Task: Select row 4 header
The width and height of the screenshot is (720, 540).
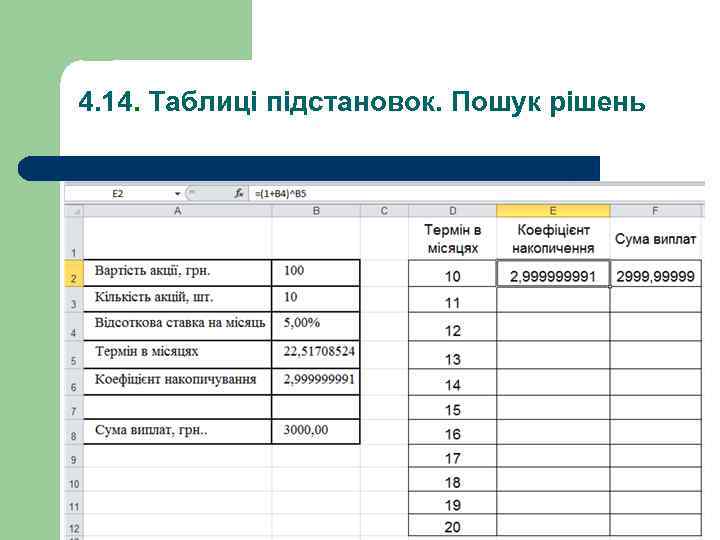Action: 74,326
